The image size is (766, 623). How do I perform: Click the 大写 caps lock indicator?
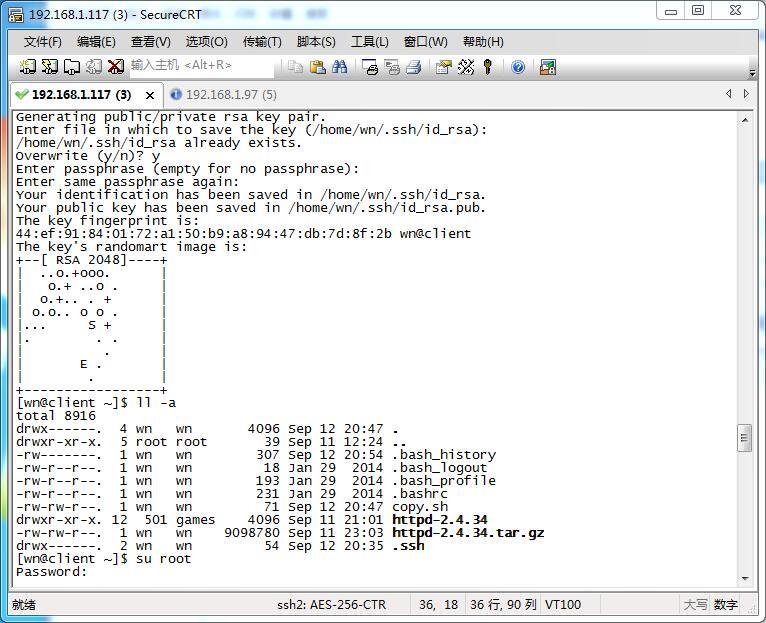click(695, 605)
